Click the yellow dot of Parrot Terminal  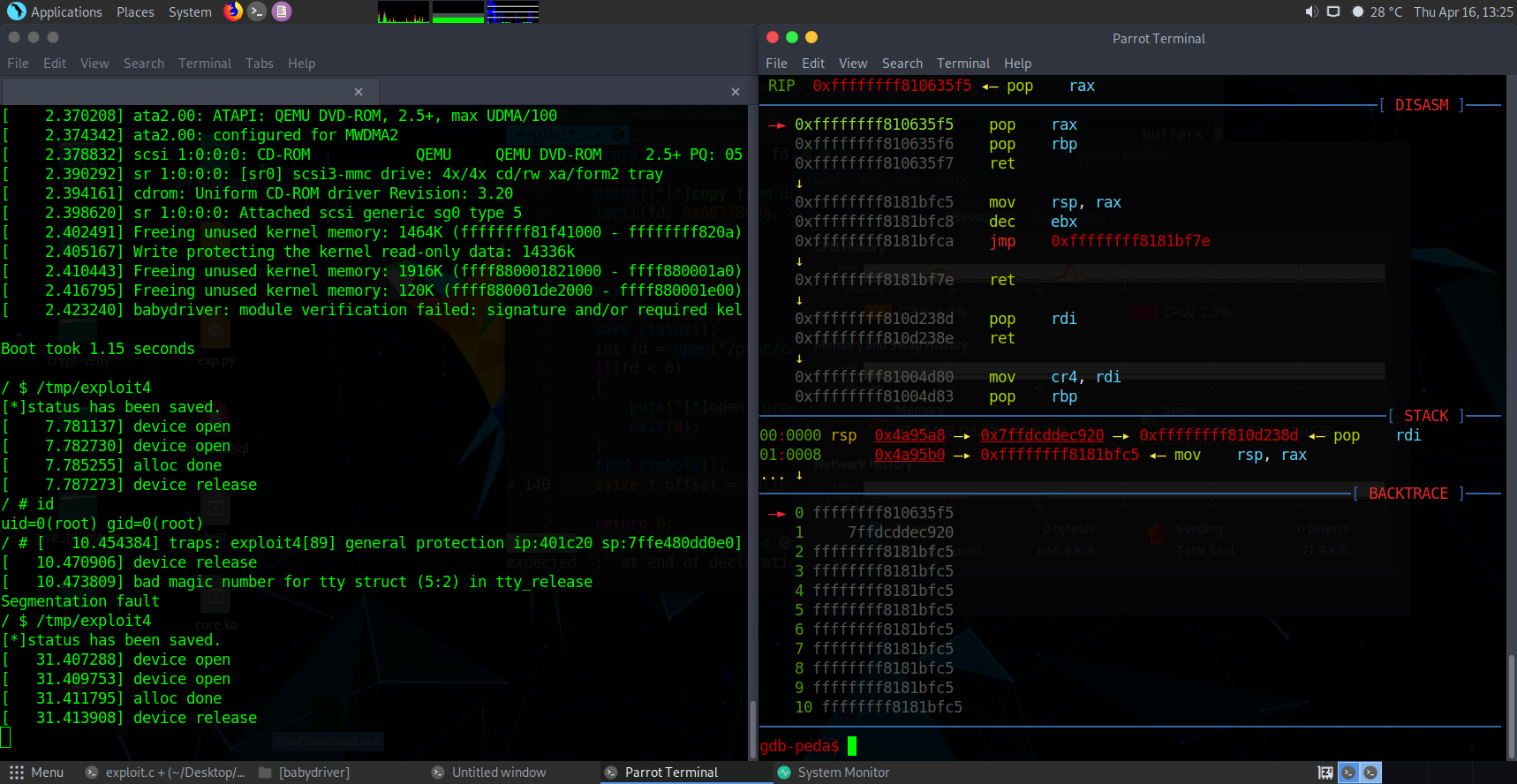coord(811,37)
